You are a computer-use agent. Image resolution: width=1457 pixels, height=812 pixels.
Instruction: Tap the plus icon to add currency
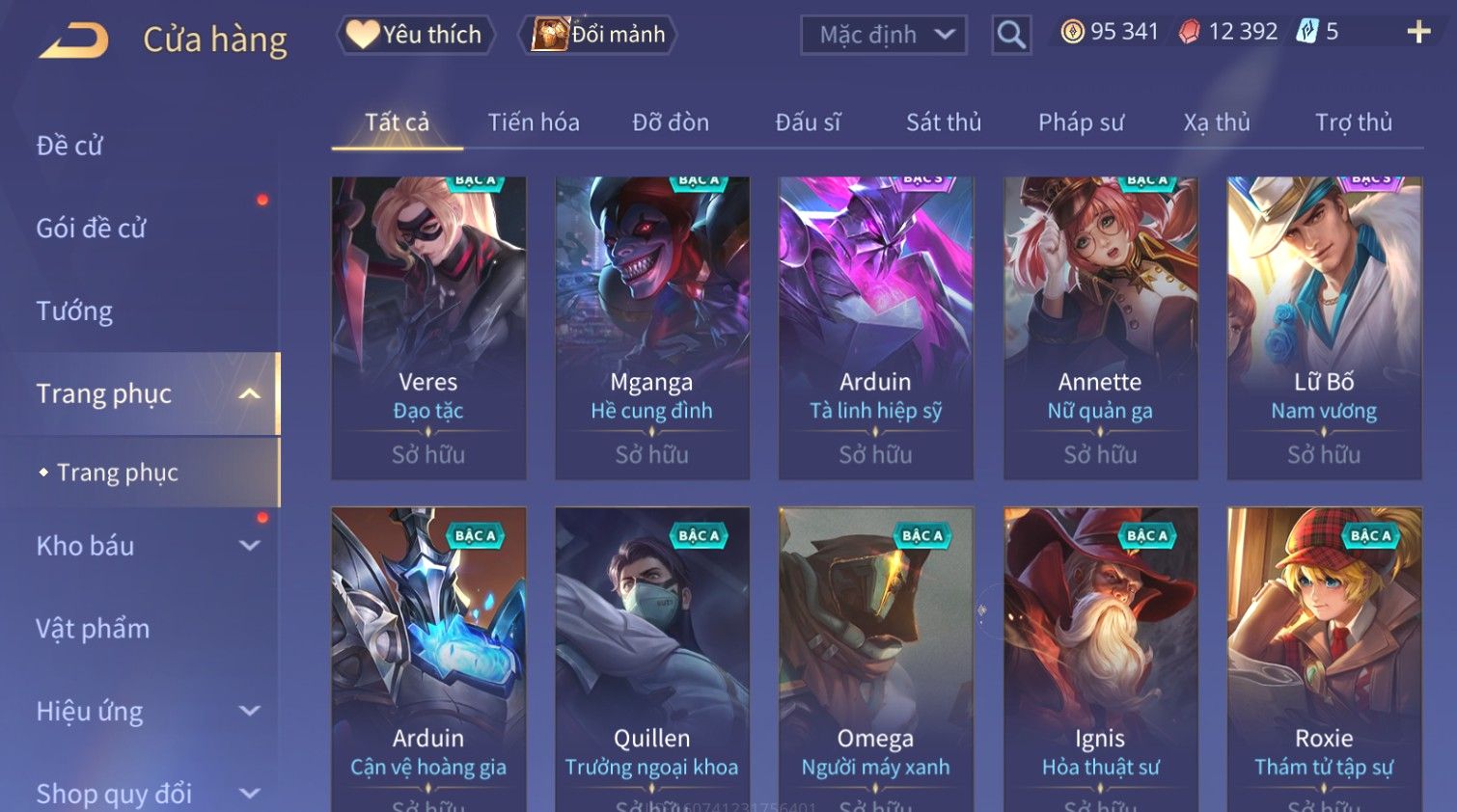click(x=1418, y=32)
